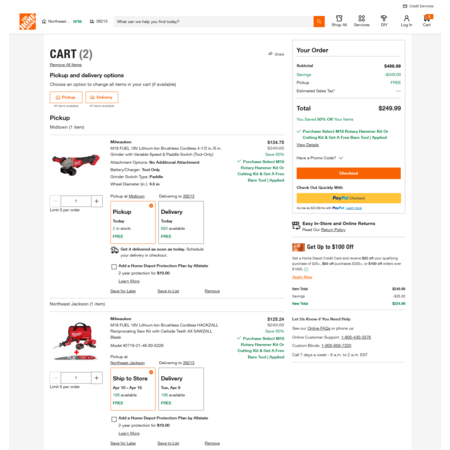Choose the Pickup option for all items

(66, 97)
